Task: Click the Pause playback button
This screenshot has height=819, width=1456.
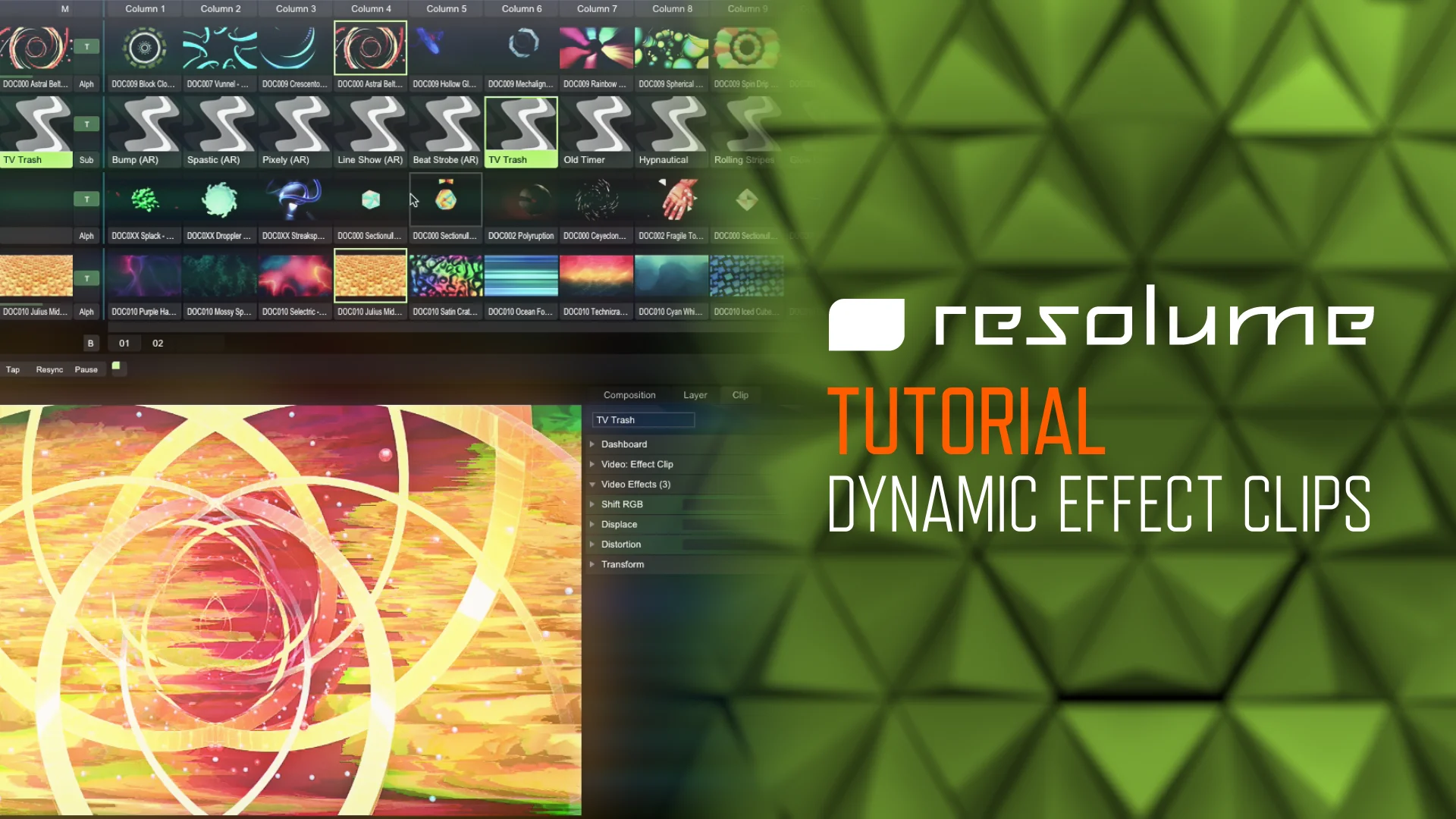Action: click(x=85, y=369)
